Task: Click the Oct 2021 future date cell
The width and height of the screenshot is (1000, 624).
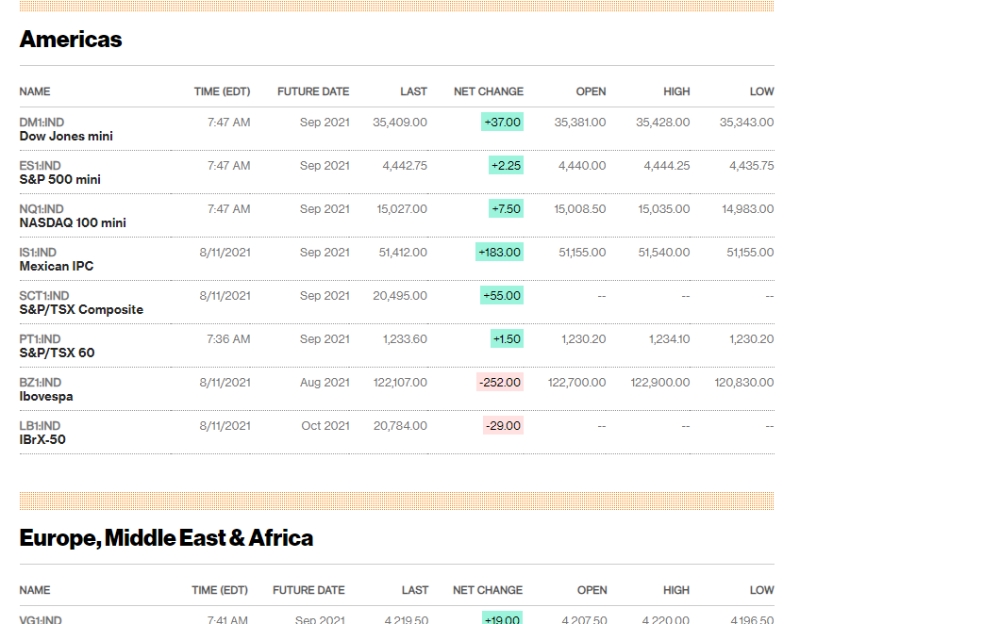Action: (325, 426)
